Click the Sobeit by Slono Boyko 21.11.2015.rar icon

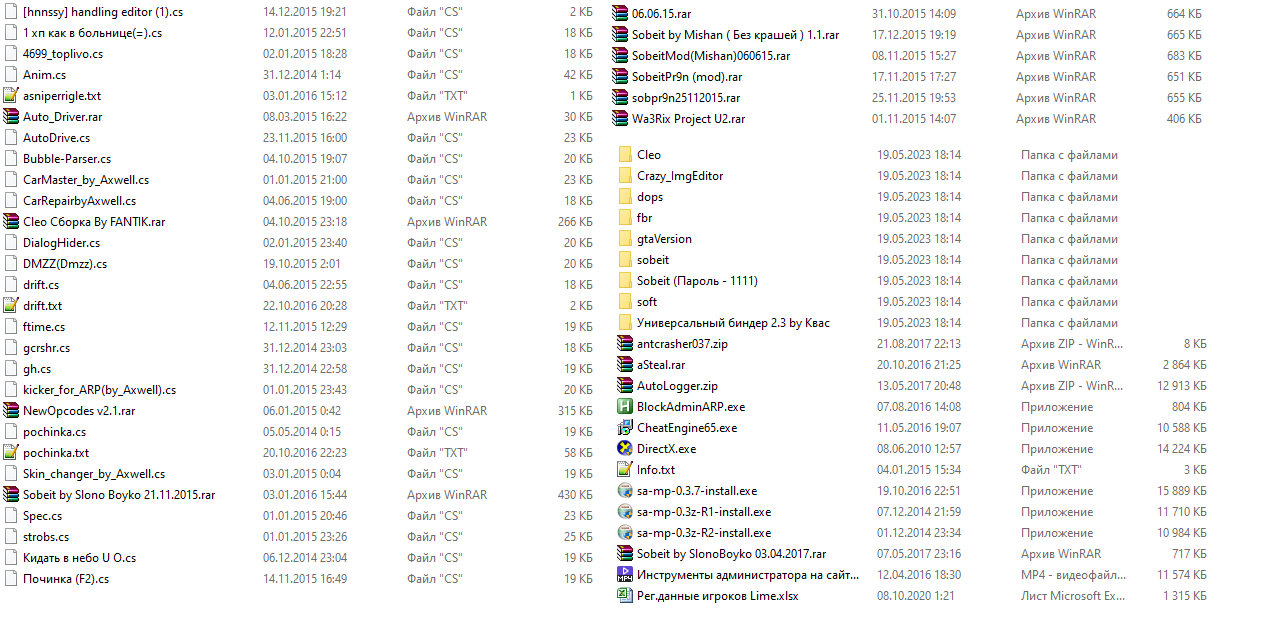point(11,495)
